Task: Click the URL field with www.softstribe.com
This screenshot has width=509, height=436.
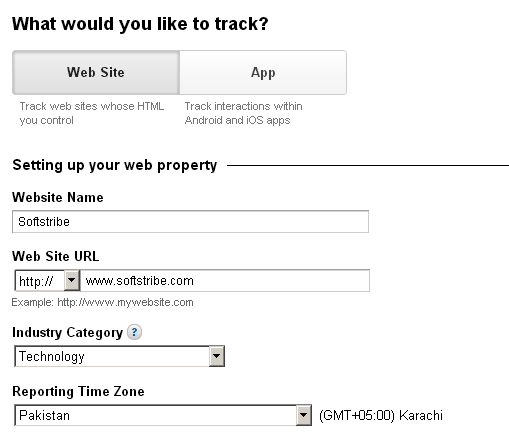Action: point(225,281)
